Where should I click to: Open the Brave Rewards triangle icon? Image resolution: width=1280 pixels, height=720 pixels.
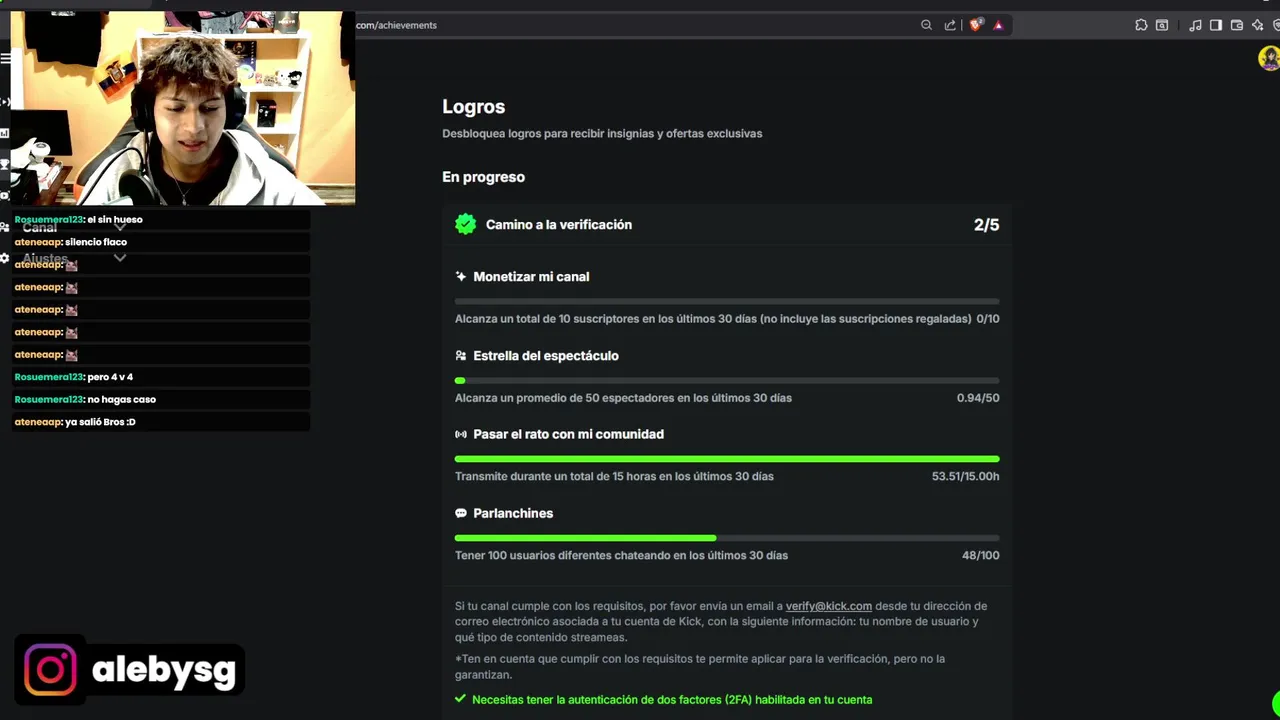click(998, 25)
